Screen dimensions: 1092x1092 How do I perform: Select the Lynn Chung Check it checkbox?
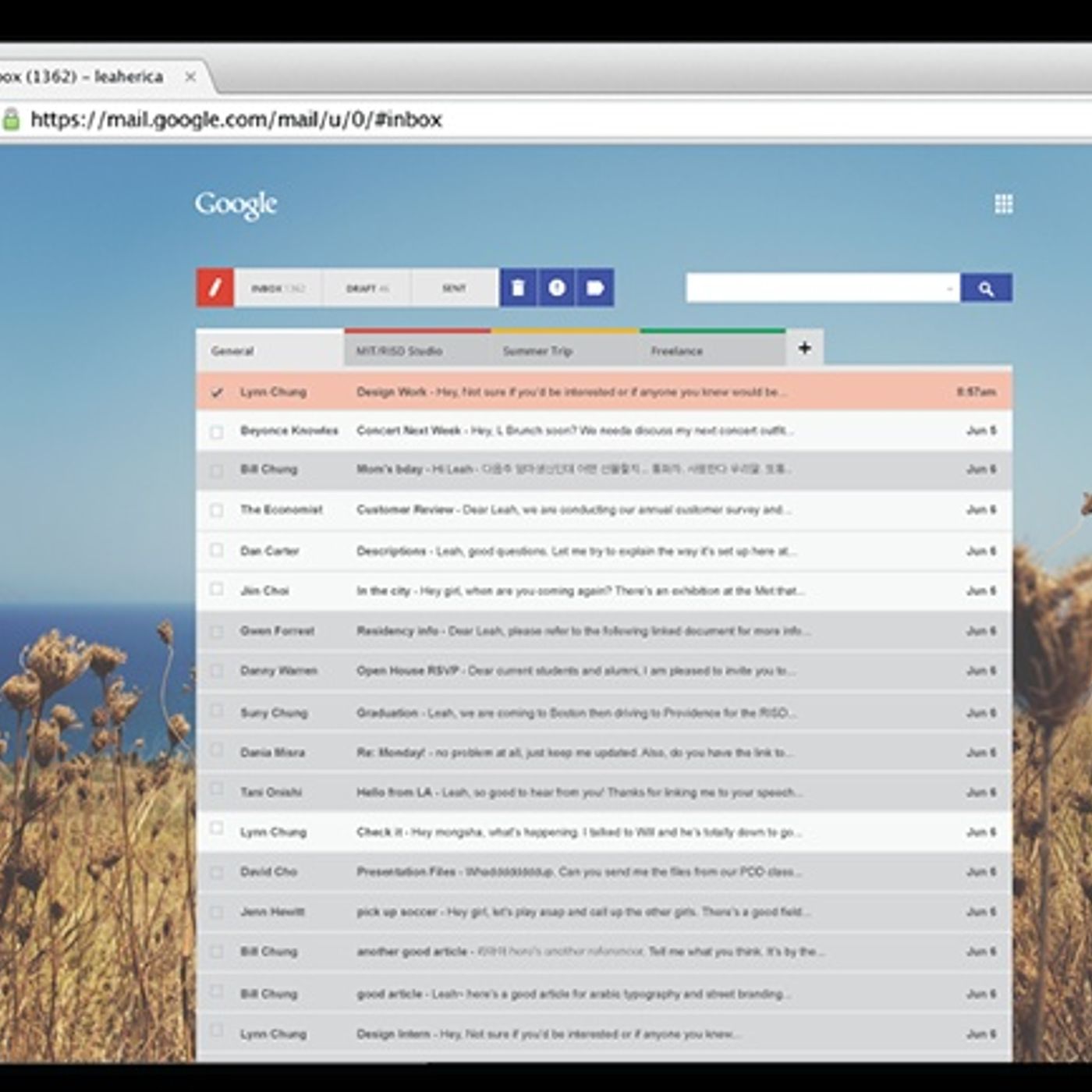pos(217,828)
